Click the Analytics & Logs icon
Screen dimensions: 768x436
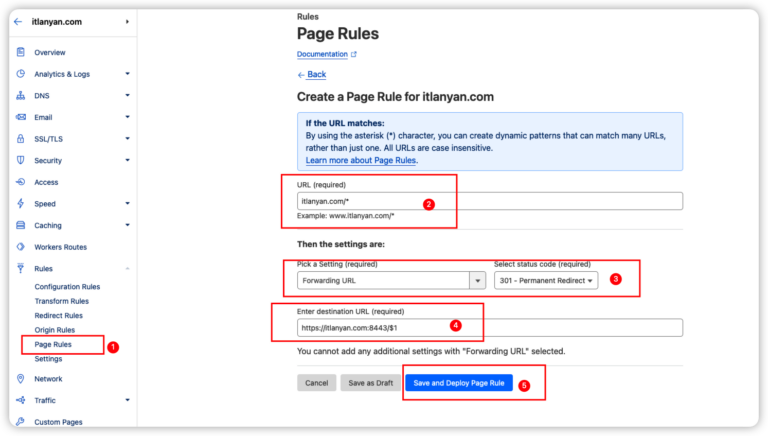(21, 73)
